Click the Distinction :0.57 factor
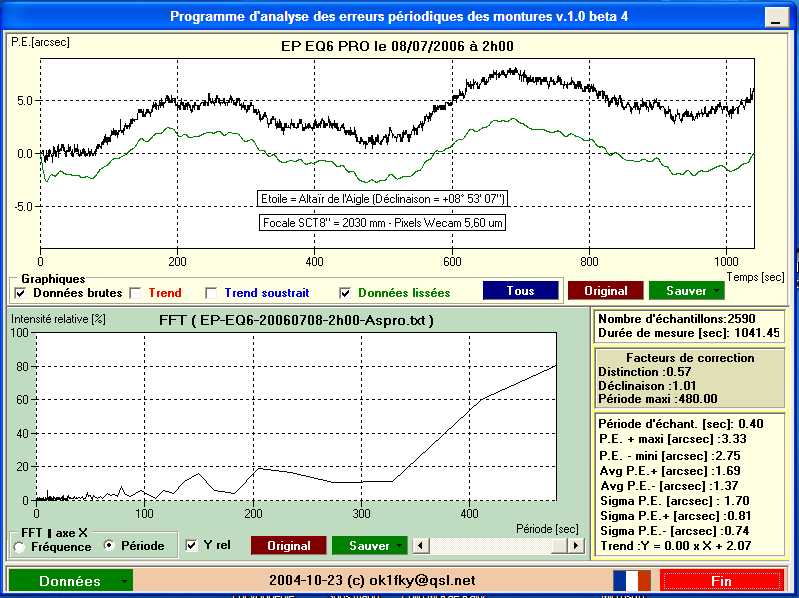 645,372
